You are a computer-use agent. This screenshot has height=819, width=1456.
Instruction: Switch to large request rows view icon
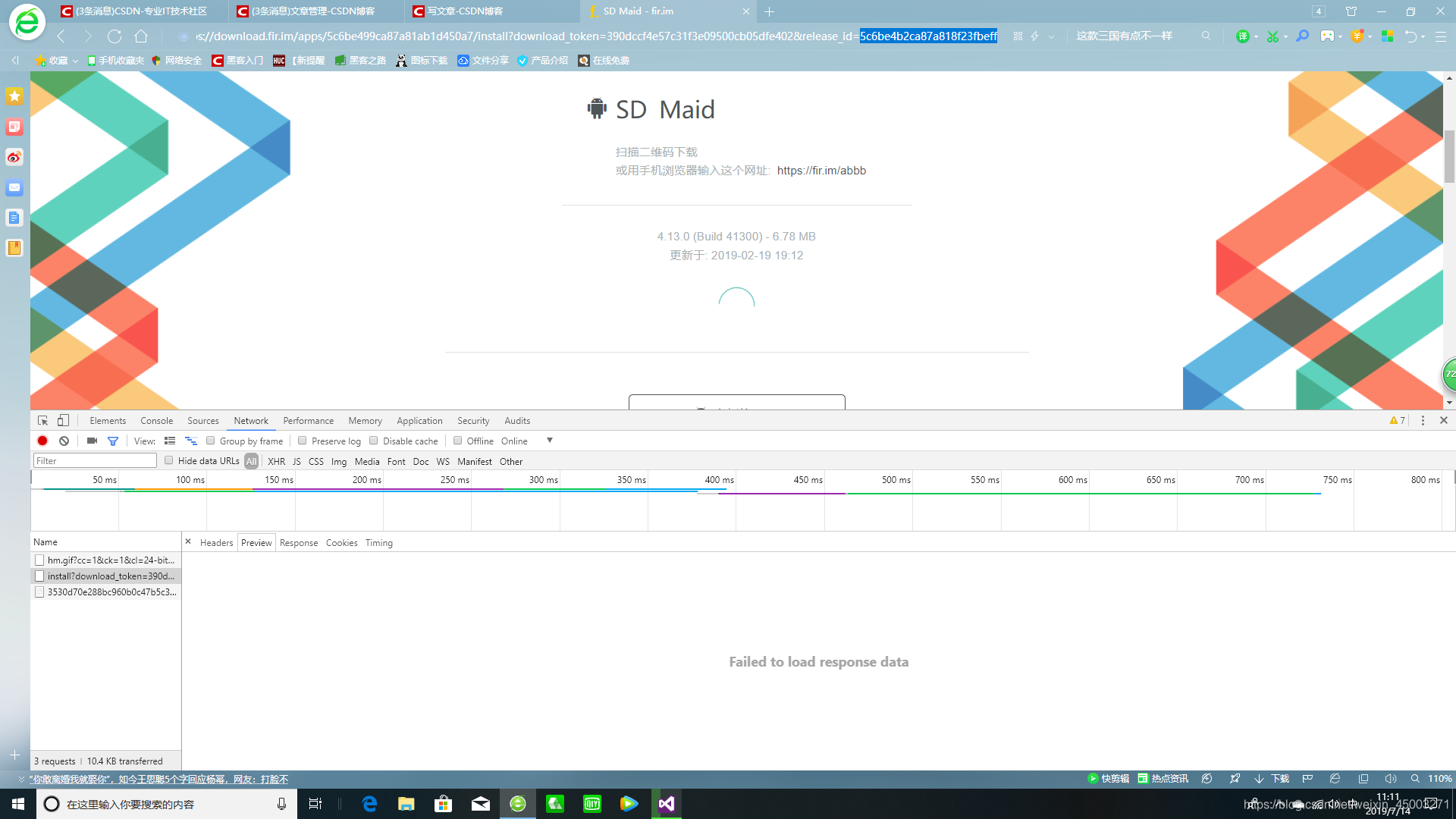[x=170, y=441]
